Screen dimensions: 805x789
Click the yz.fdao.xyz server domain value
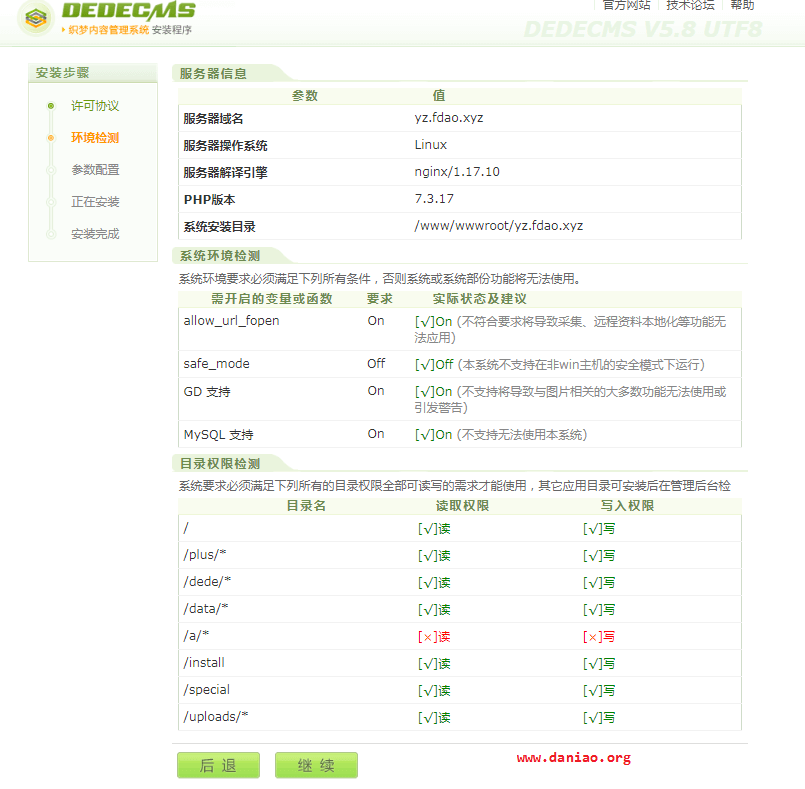[449, 118]
